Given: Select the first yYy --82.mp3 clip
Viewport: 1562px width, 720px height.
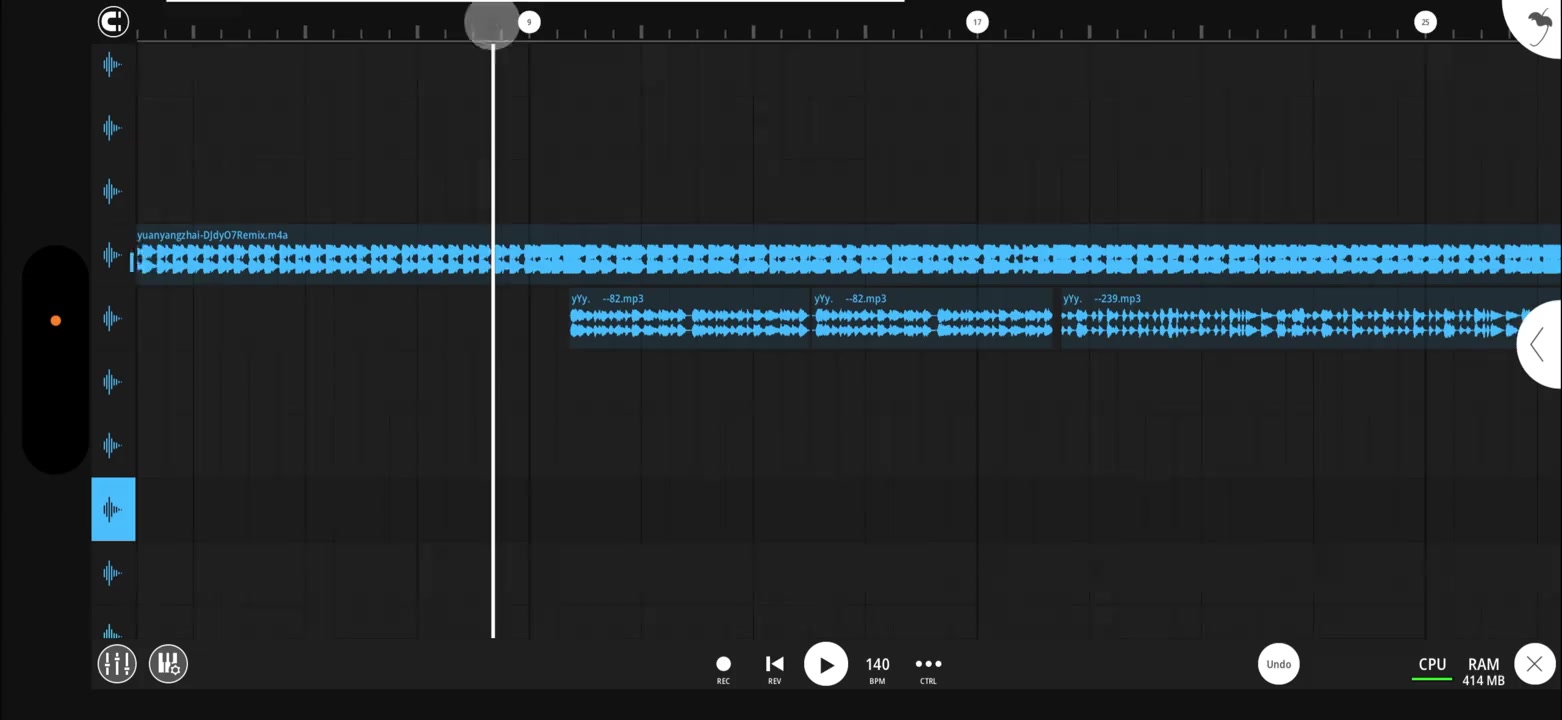Looking at the screenshot, I should coord(690,318).
